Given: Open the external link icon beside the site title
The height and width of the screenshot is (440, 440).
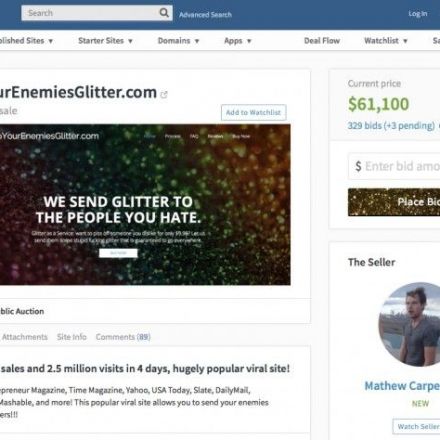Looking at the screenshot, I should pos(164,95).
